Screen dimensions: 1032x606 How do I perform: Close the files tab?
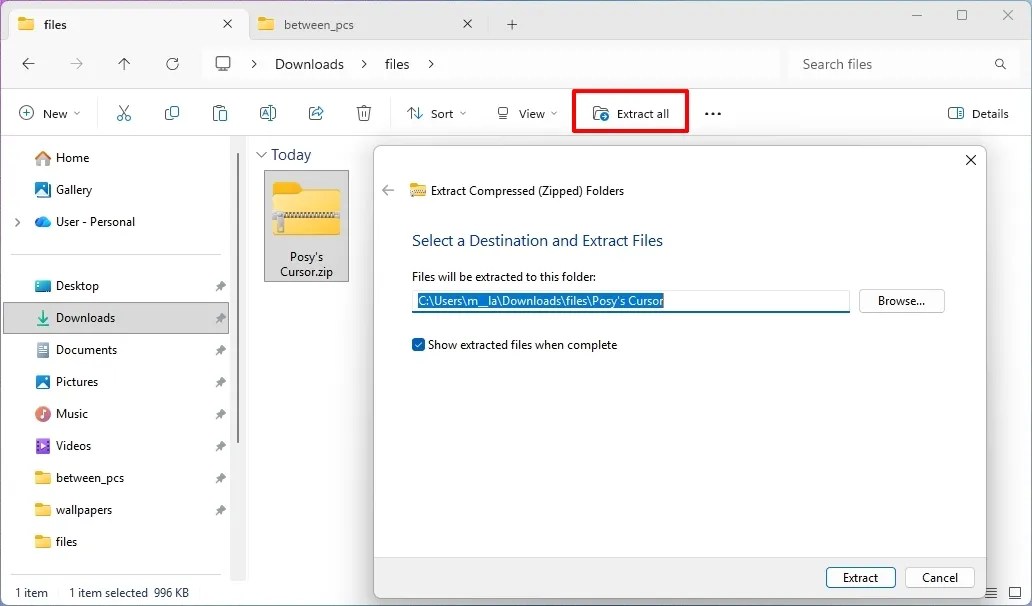228,24
